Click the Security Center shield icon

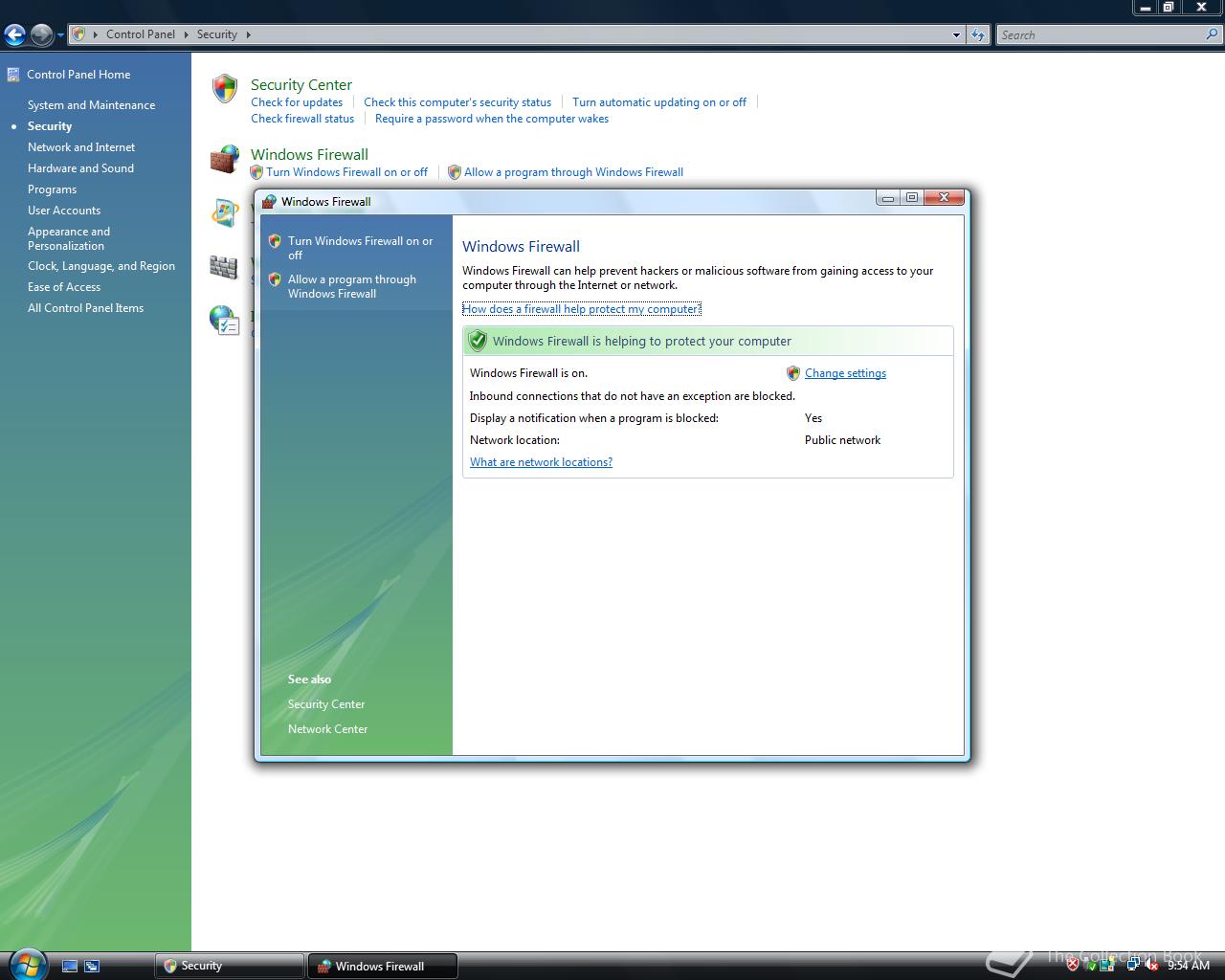click(x=225, y=89)
